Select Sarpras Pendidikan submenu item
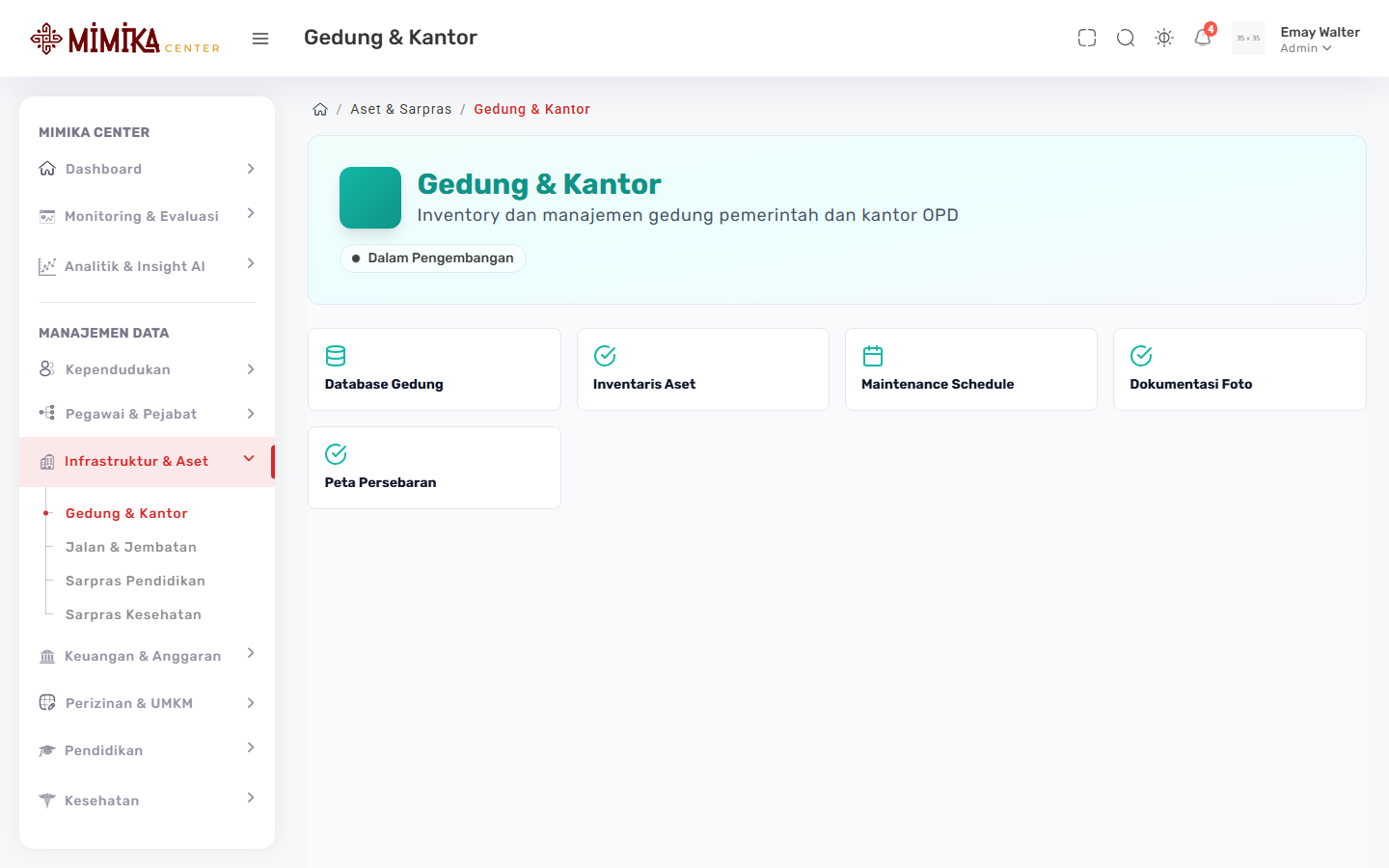The image size is (1389, 868). [135, 581]
